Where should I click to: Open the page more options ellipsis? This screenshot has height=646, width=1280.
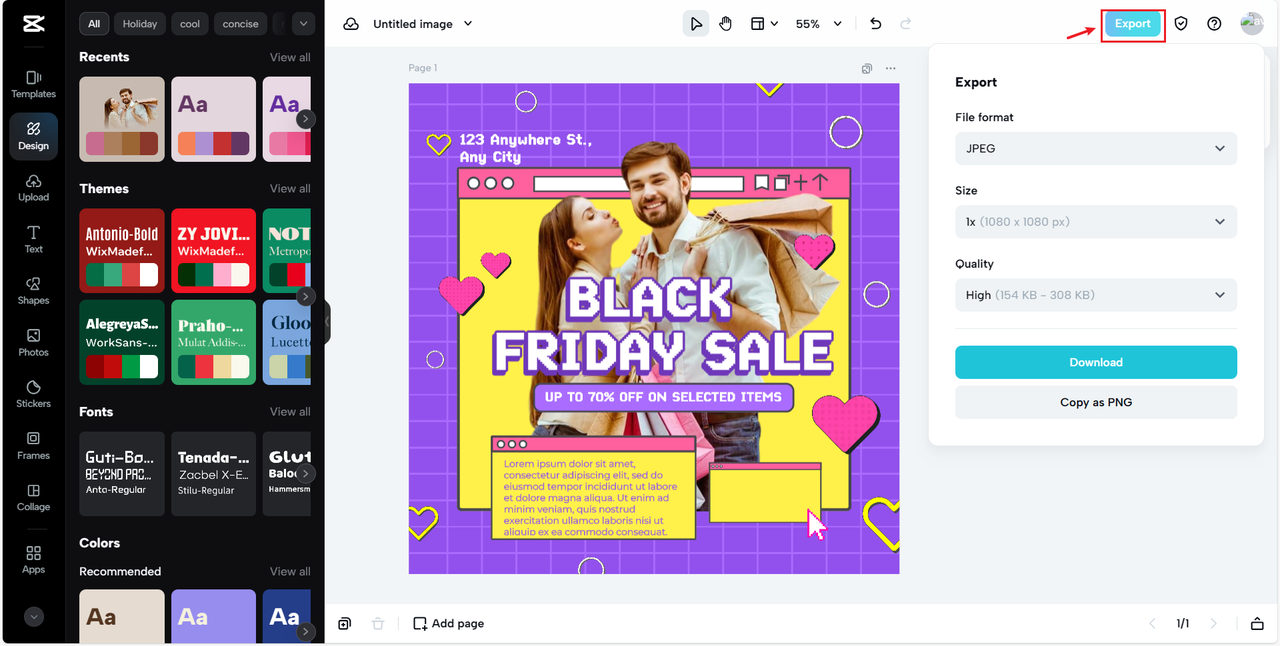[x=890, y=69]
